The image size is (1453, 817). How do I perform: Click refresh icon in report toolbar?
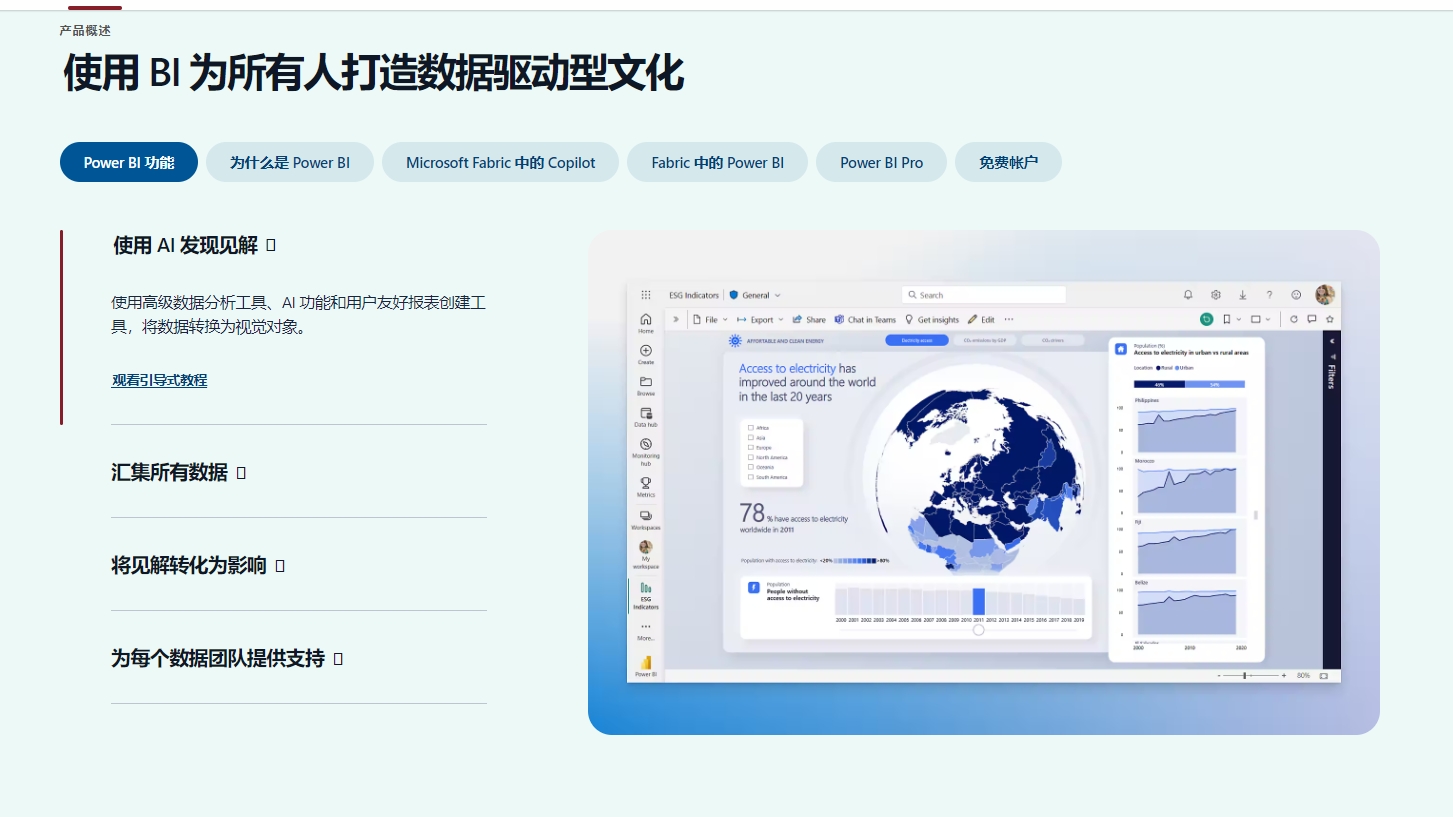(1294, 319)
